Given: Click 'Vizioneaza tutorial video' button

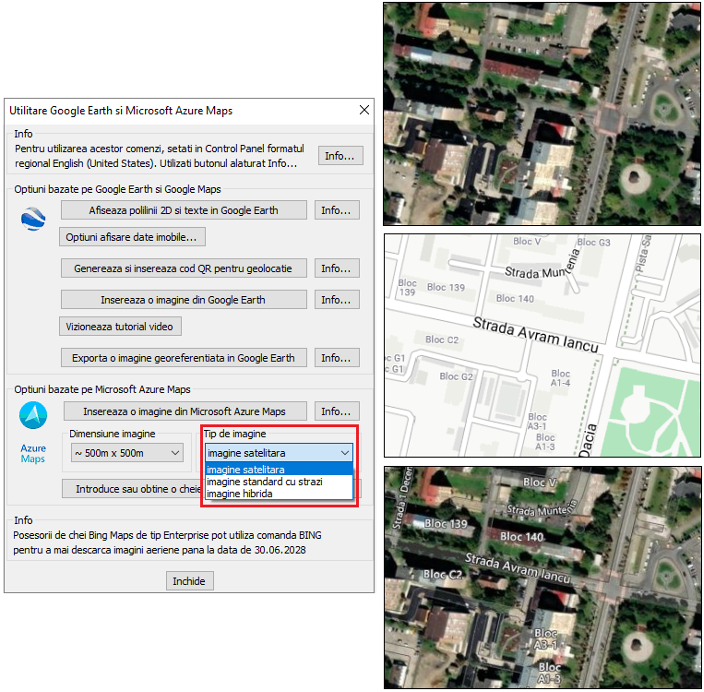Looking at the screenshot, I should click(120, 326).
